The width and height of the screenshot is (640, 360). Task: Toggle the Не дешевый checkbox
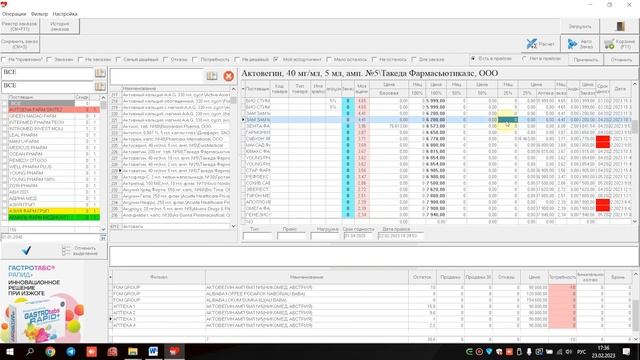point(237,60)
